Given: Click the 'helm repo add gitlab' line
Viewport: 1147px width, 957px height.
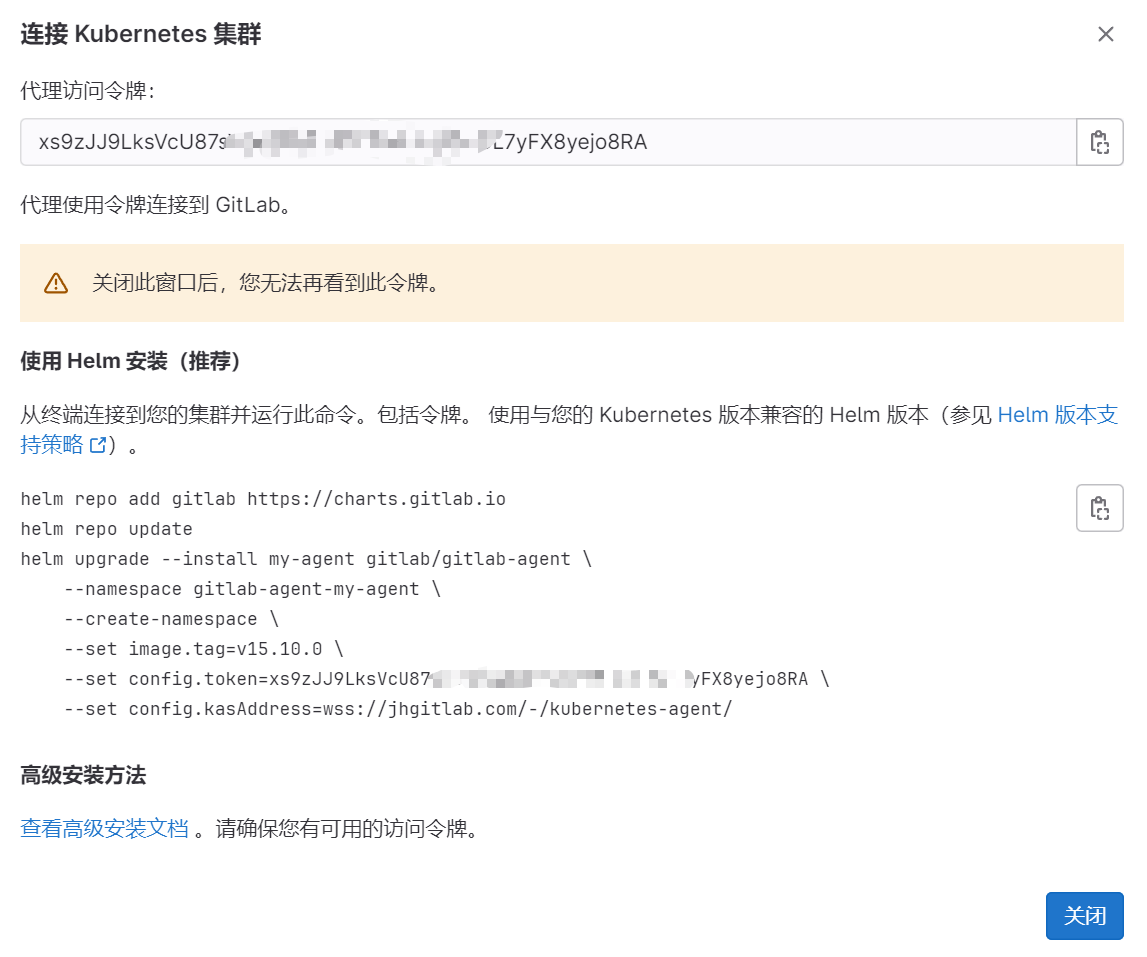Looking at the screenshot, I should [263, 499].
